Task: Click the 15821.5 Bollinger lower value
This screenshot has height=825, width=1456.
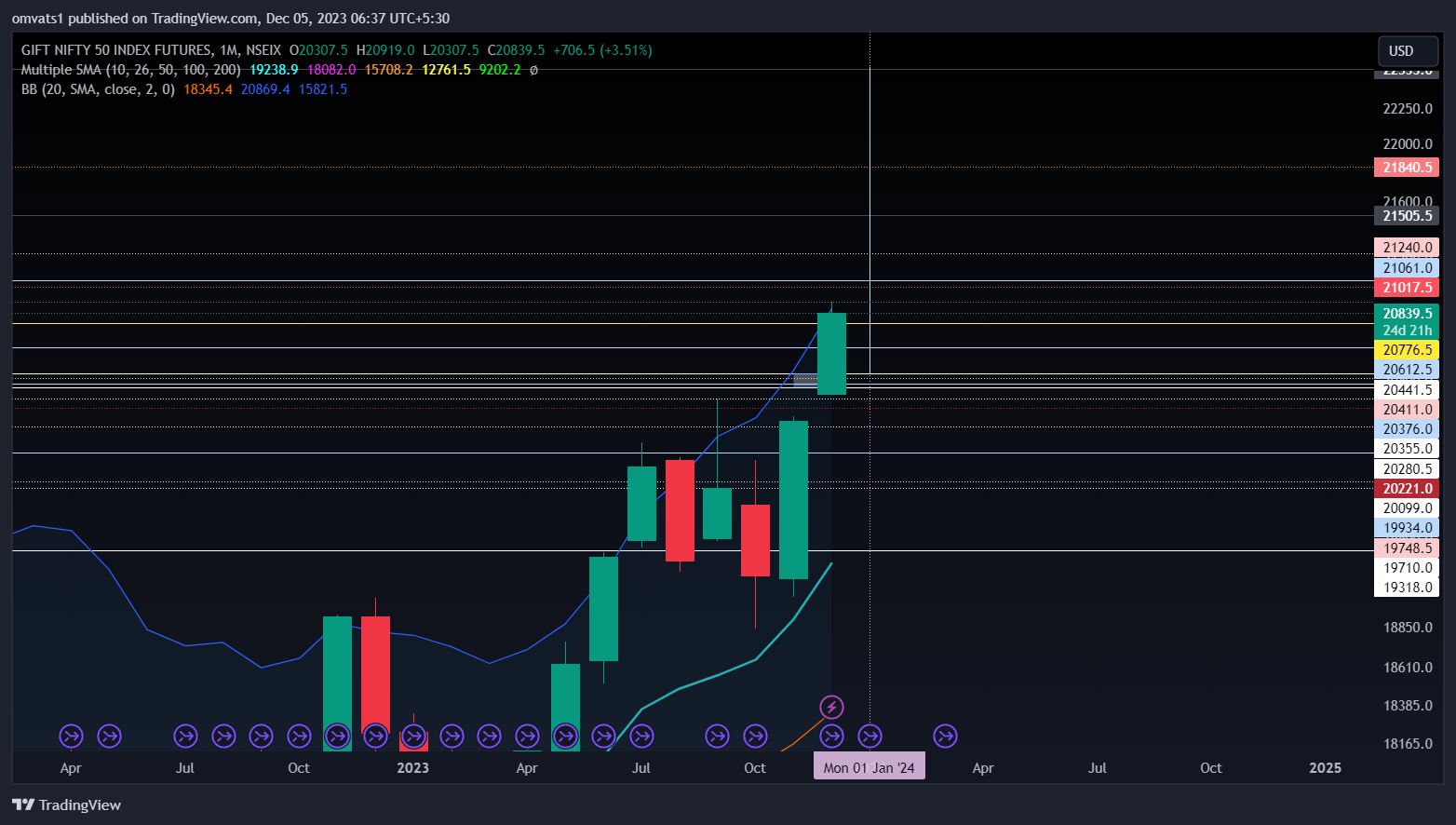Action: [x=323, y=89]
